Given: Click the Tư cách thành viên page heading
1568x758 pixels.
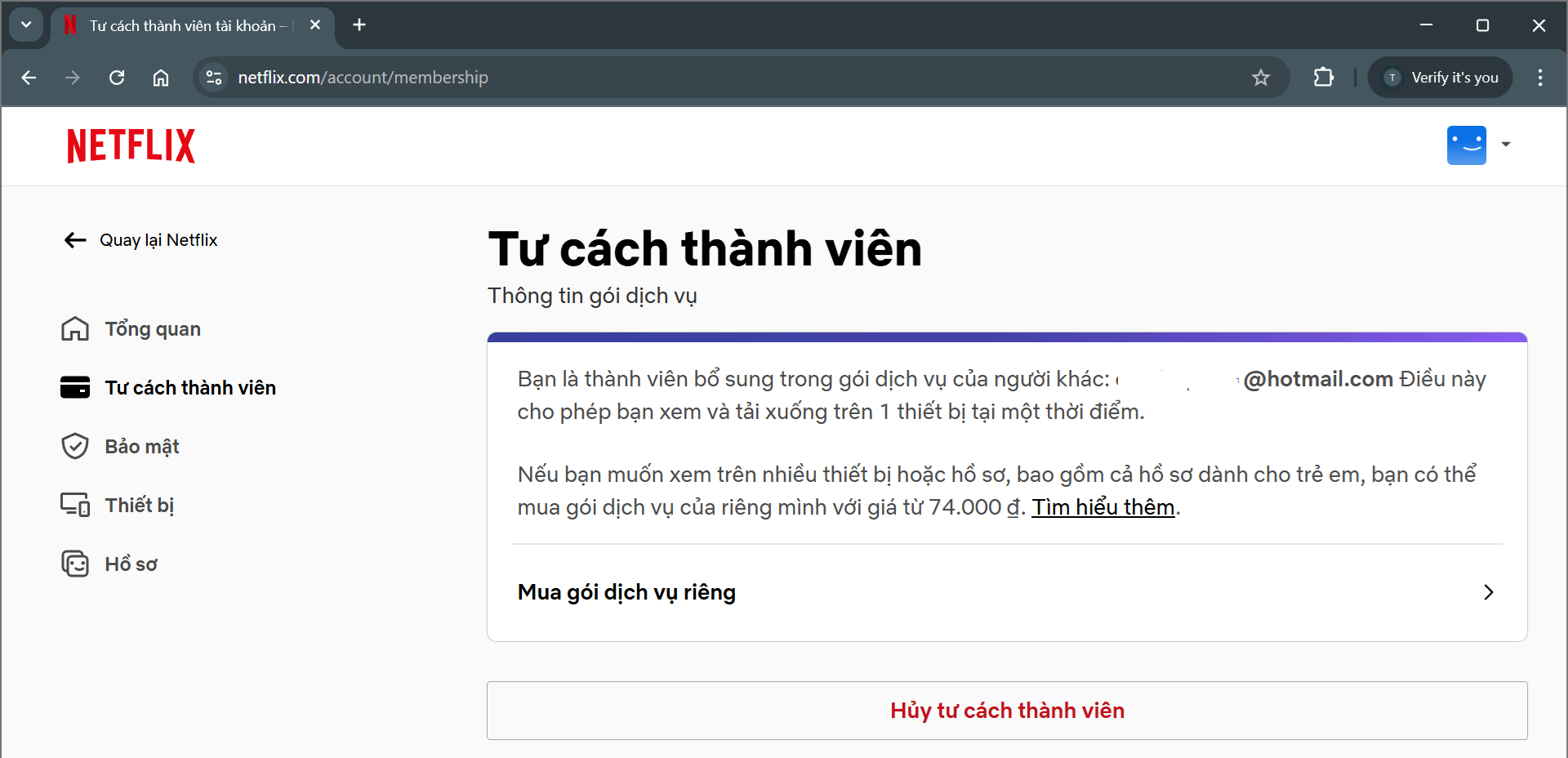Looking at the screenshot, I should click(x=705, y=249).
